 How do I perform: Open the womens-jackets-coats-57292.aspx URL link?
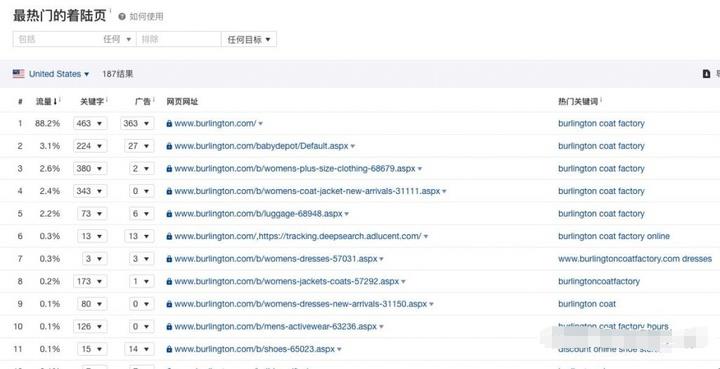click(x=287, y=281)
